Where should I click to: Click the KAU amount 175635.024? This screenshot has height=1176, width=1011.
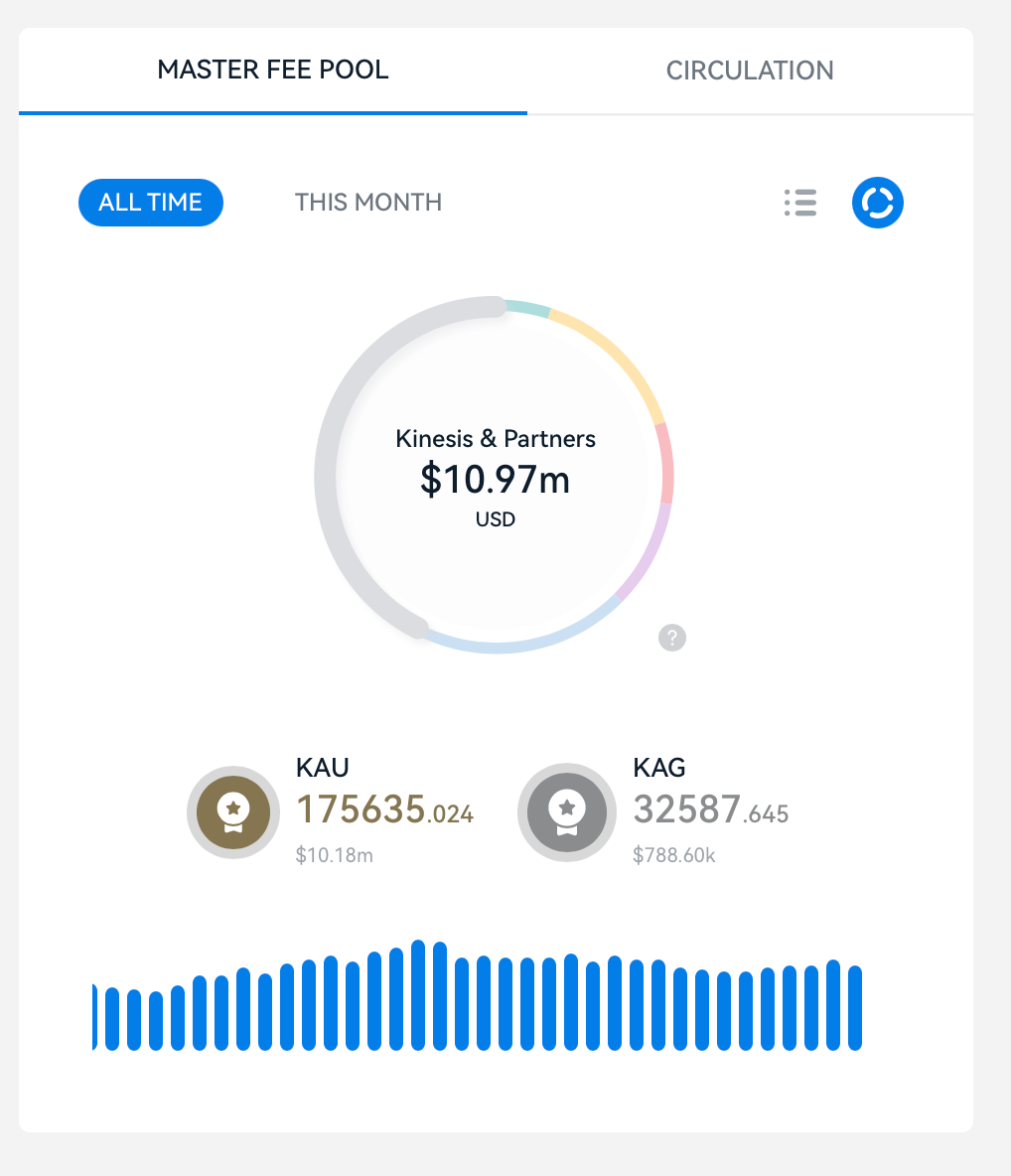click(x=384, y=810)
